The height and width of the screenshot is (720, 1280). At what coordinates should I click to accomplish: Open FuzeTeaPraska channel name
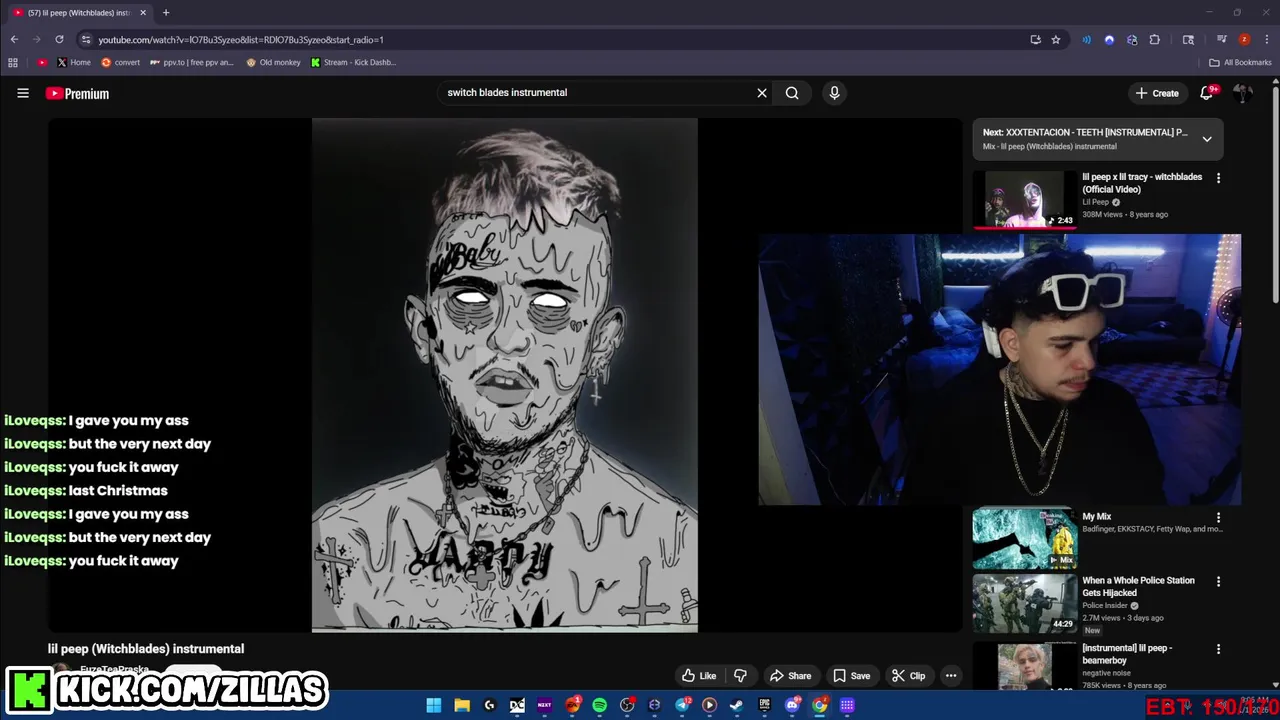(x=114, y=668)
